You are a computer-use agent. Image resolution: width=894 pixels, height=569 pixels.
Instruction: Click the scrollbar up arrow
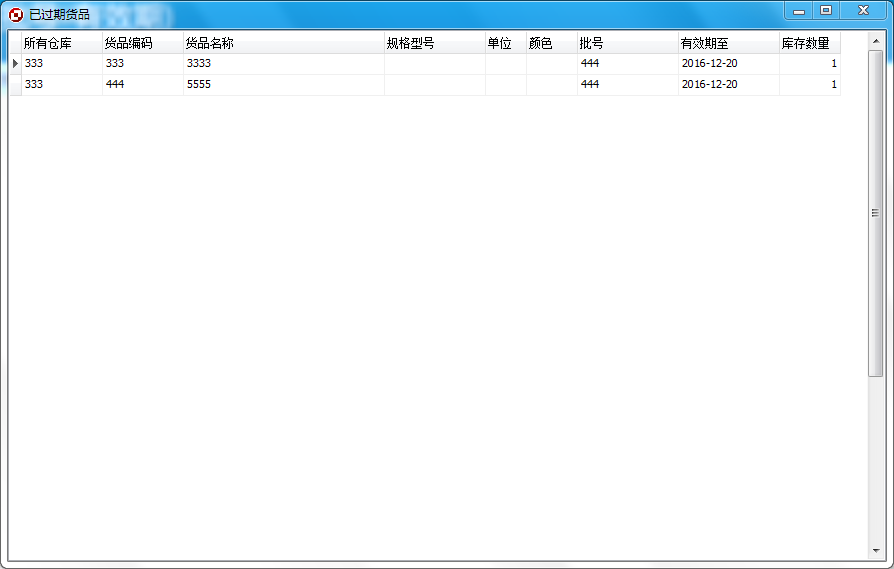876,41
